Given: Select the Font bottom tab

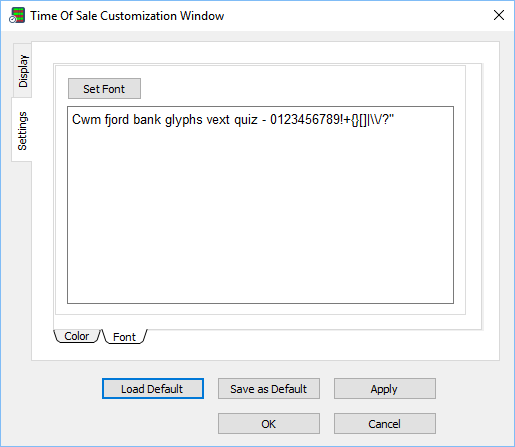Looking at the screenshot, I should coord(124,337).
